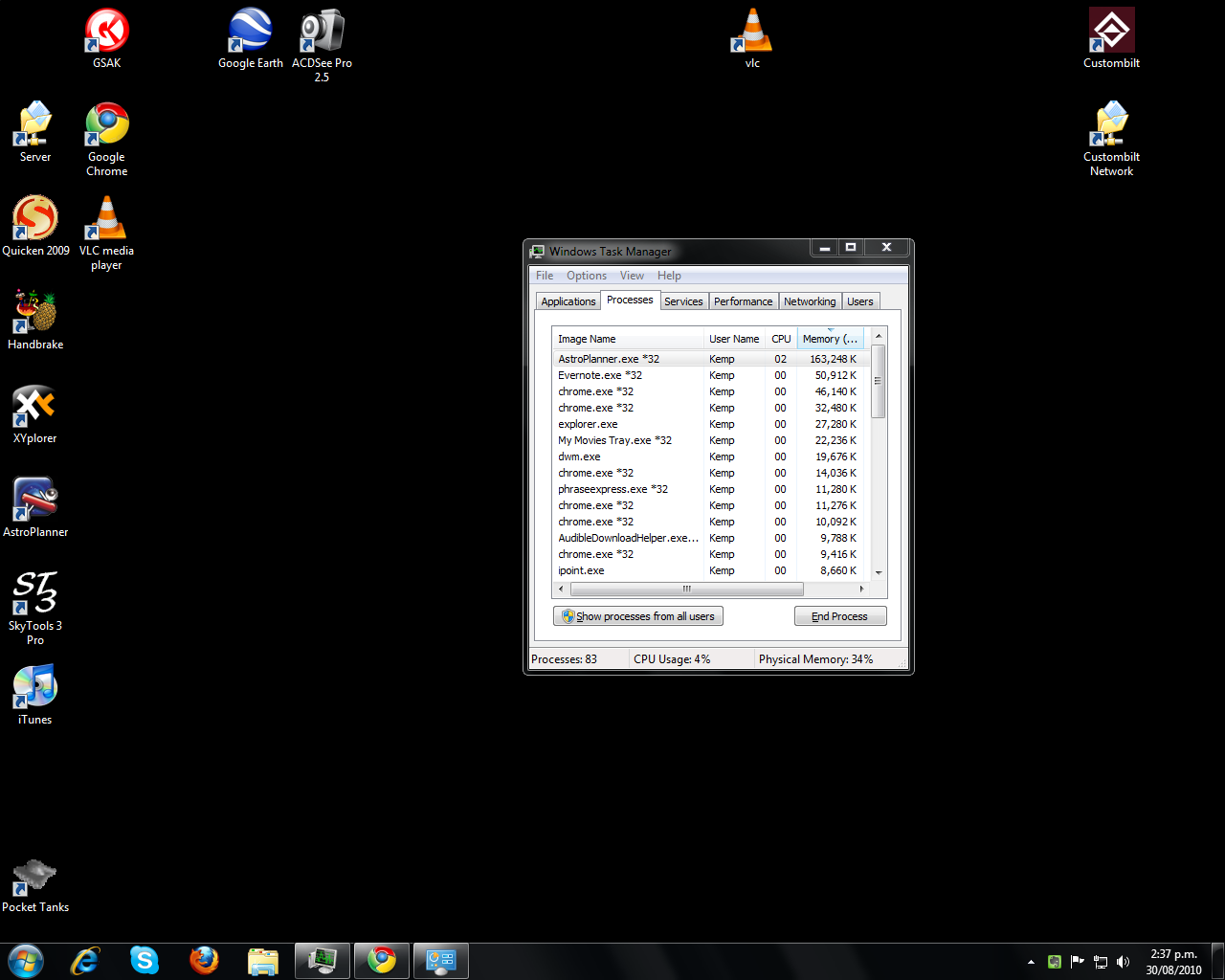Expand the hidden tray icons arrow
This screenshot has height=980, width=1225.
tap(1031, 962)
